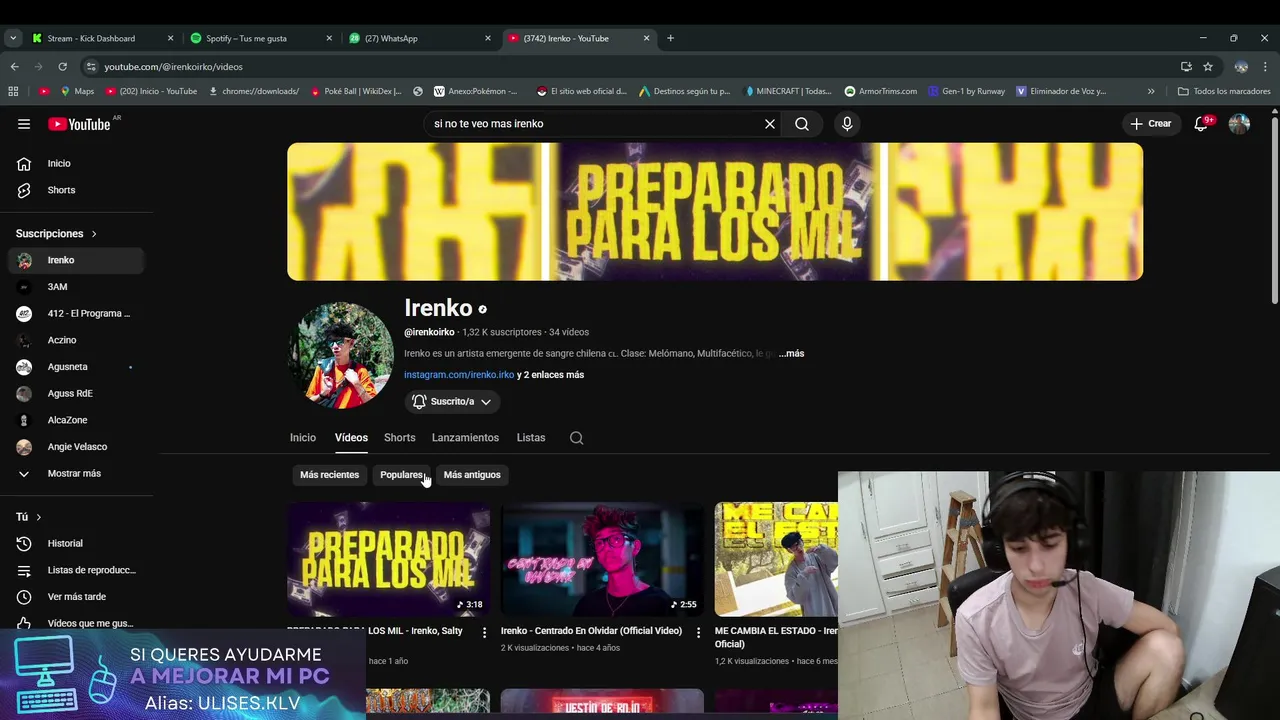Filter videos by Populares

401,475
